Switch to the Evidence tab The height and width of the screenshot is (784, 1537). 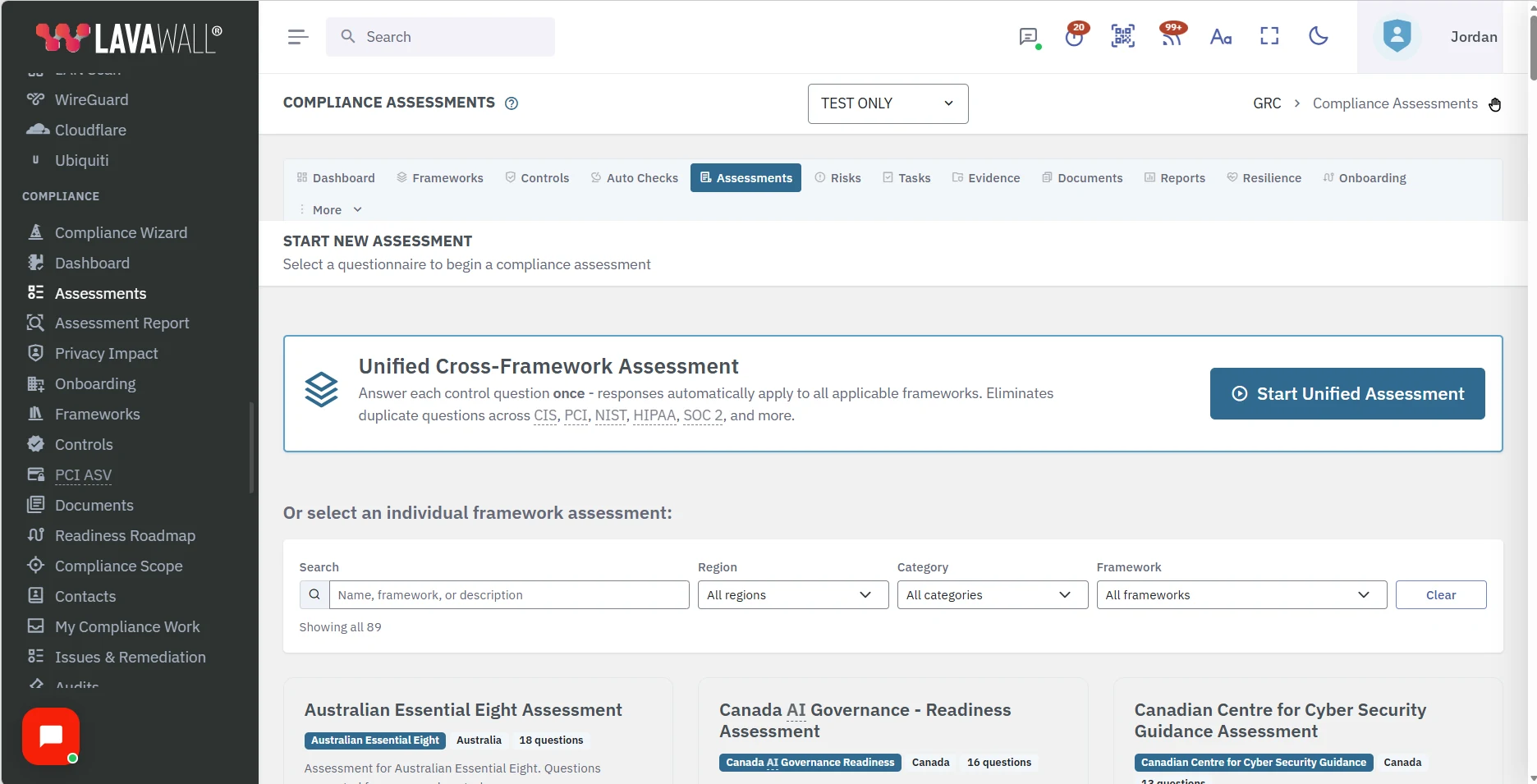click(x=986, y=178)
